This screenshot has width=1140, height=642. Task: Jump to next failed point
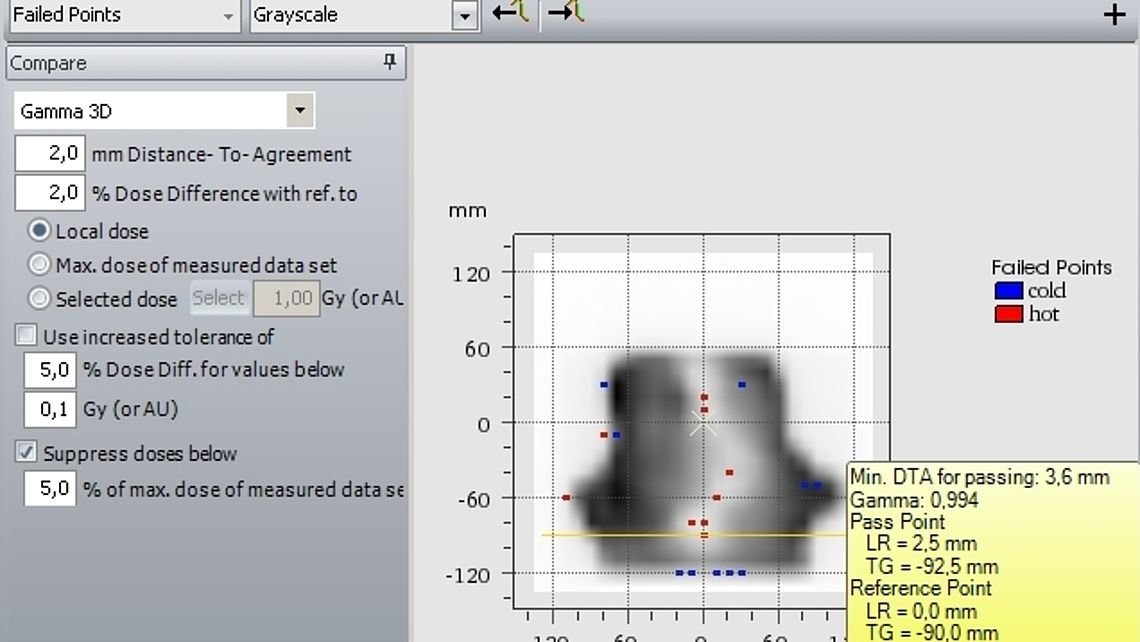pos(565,14)
